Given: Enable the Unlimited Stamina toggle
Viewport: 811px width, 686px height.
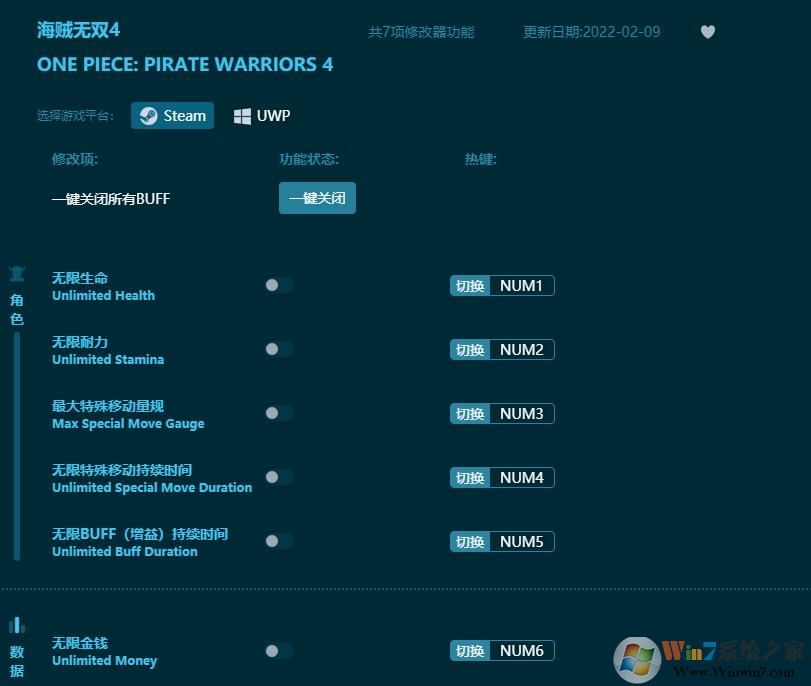Looking at the screenshot, I should (x=279, y=349).
